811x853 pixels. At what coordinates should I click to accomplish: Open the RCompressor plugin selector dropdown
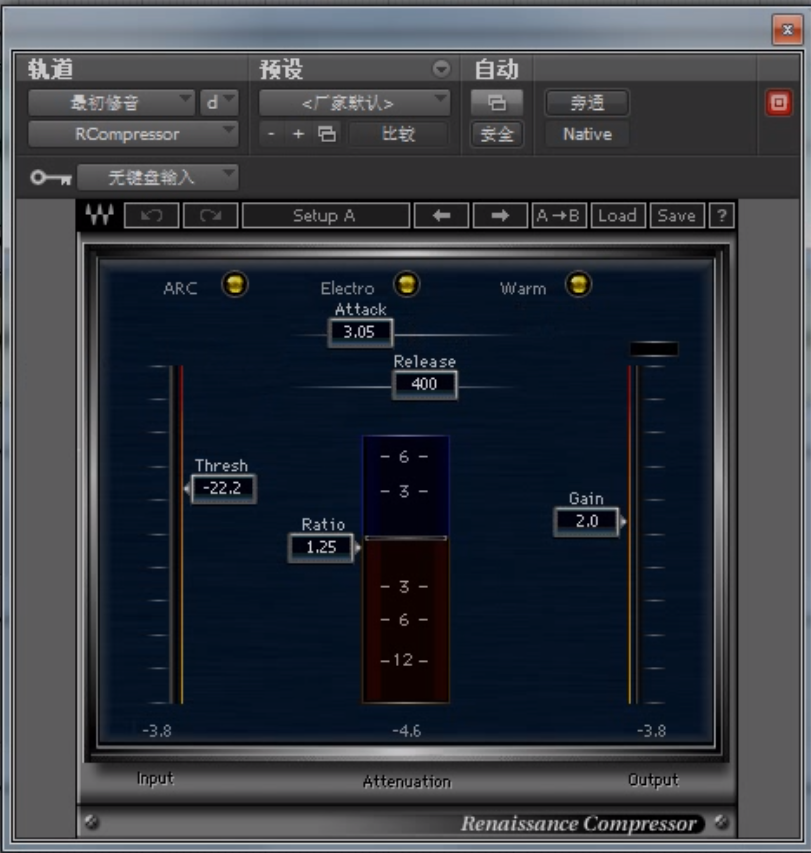click(133, 134)
